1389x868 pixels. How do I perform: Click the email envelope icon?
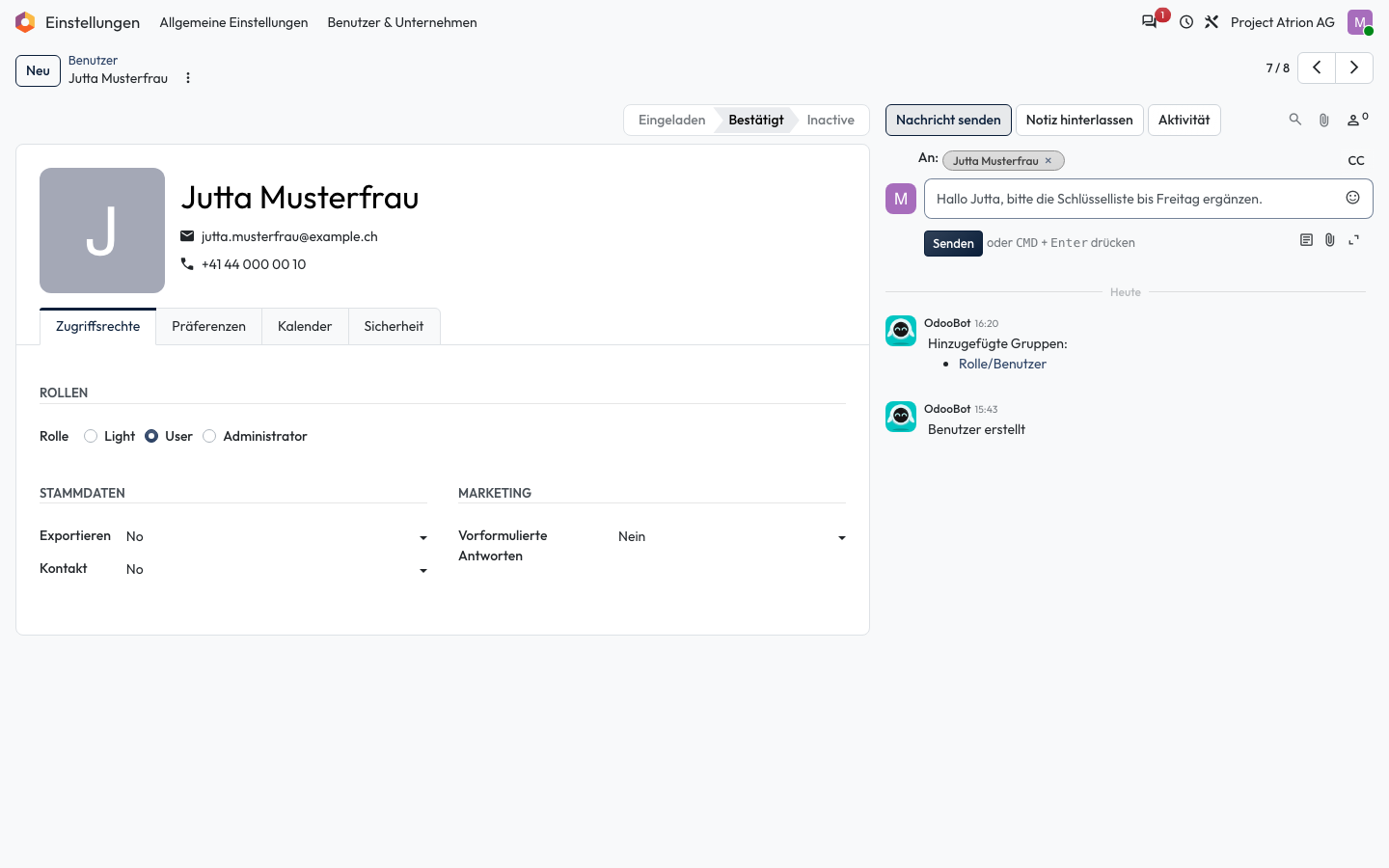click(x=187, y=236)
